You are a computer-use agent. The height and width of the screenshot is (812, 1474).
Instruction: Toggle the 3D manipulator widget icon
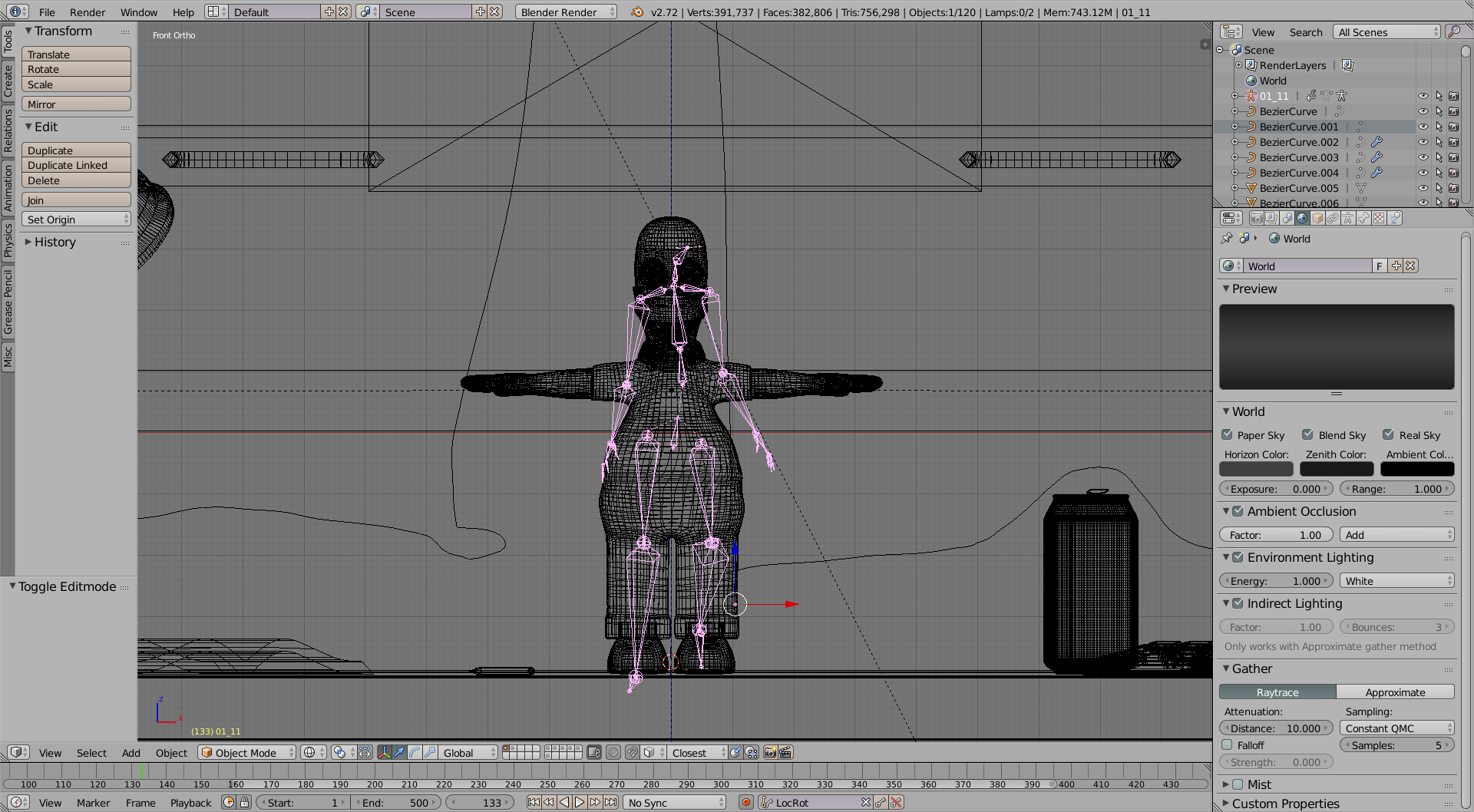point(385,753)
